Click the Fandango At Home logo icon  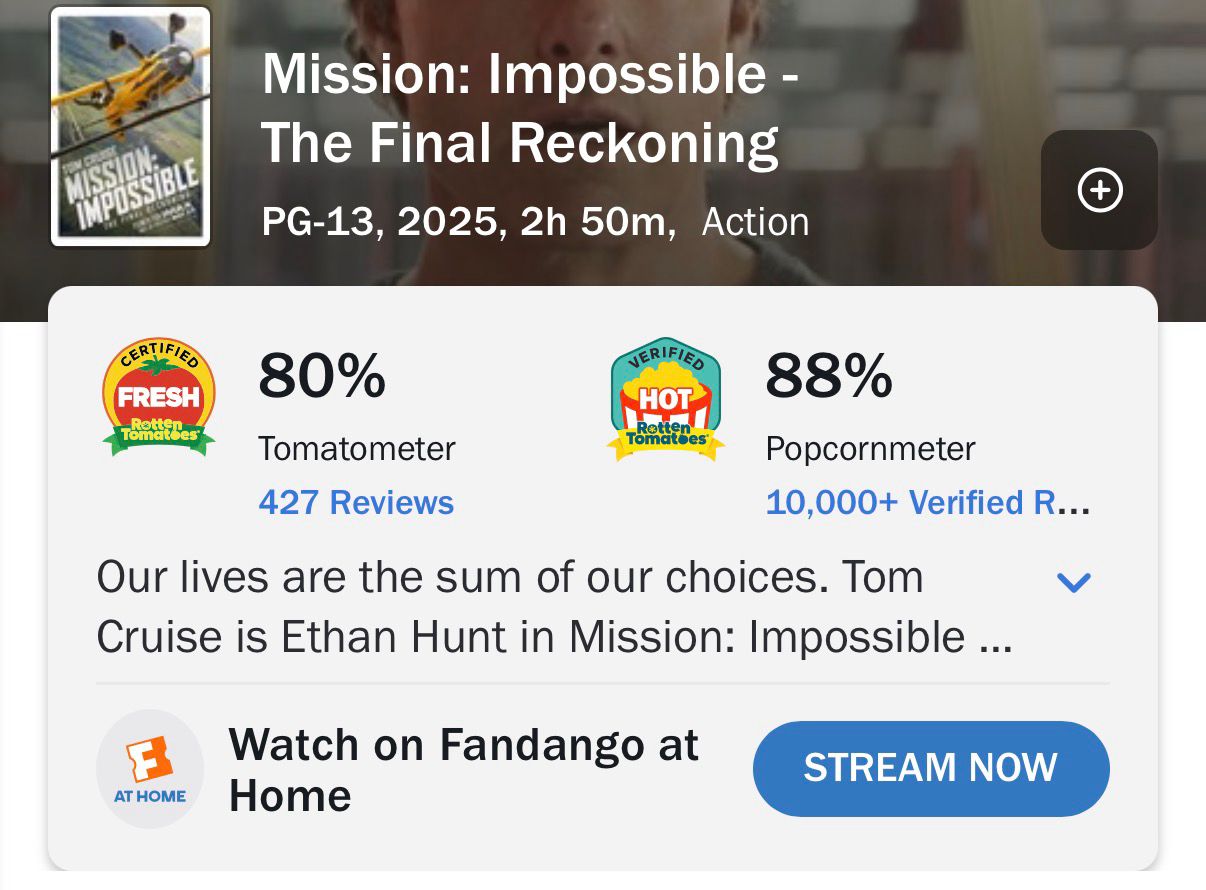pos(150,769)
